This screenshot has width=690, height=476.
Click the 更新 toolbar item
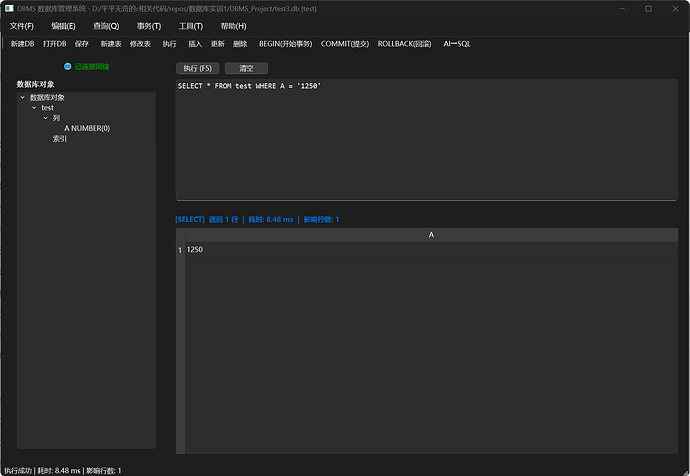217,44
